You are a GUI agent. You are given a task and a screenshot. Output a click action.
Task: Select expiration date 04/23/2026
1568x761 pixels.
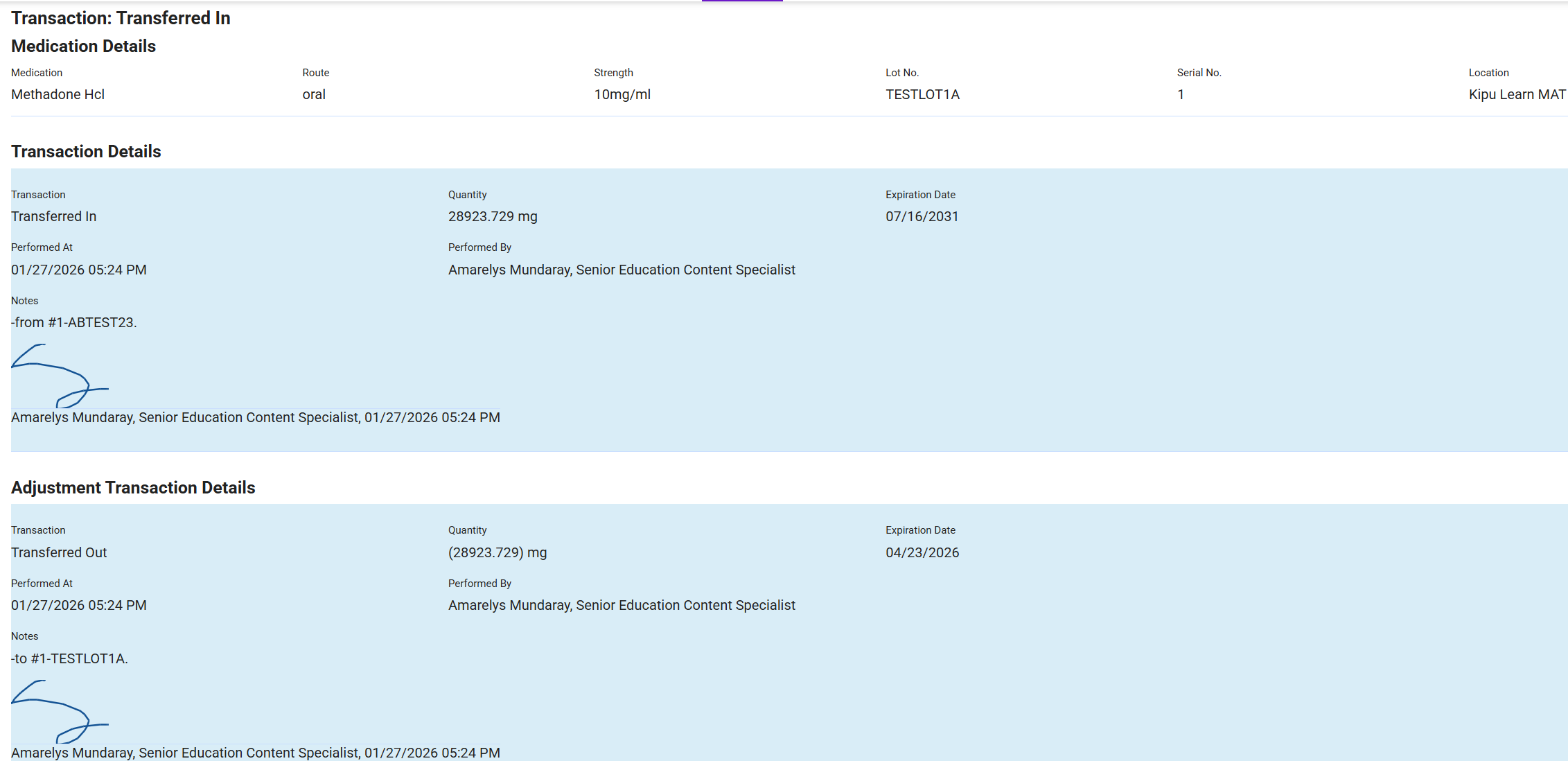point(922,552)
